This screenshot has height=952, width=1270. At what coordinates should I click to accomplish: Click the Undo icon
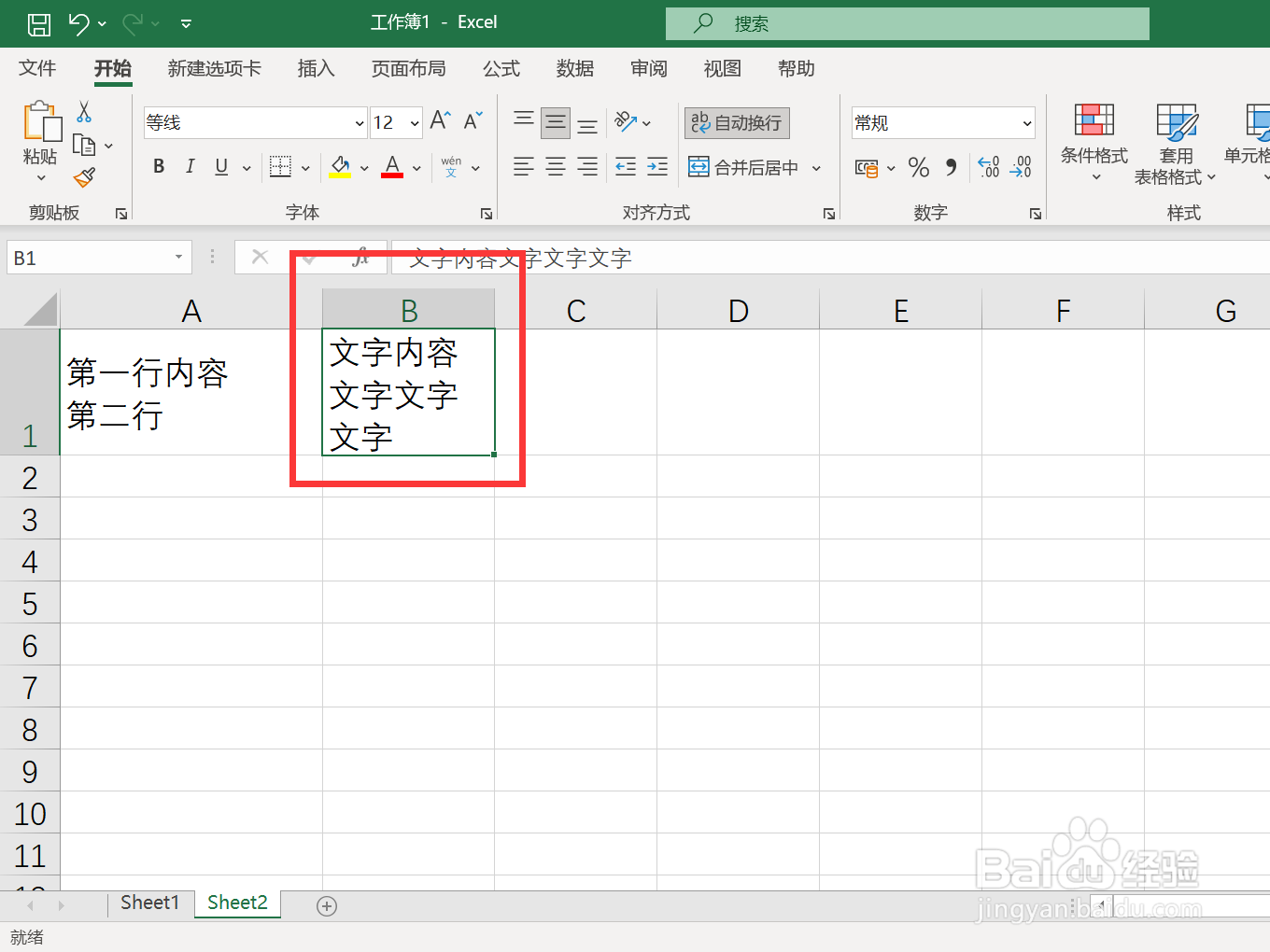(x=79, y=23)
